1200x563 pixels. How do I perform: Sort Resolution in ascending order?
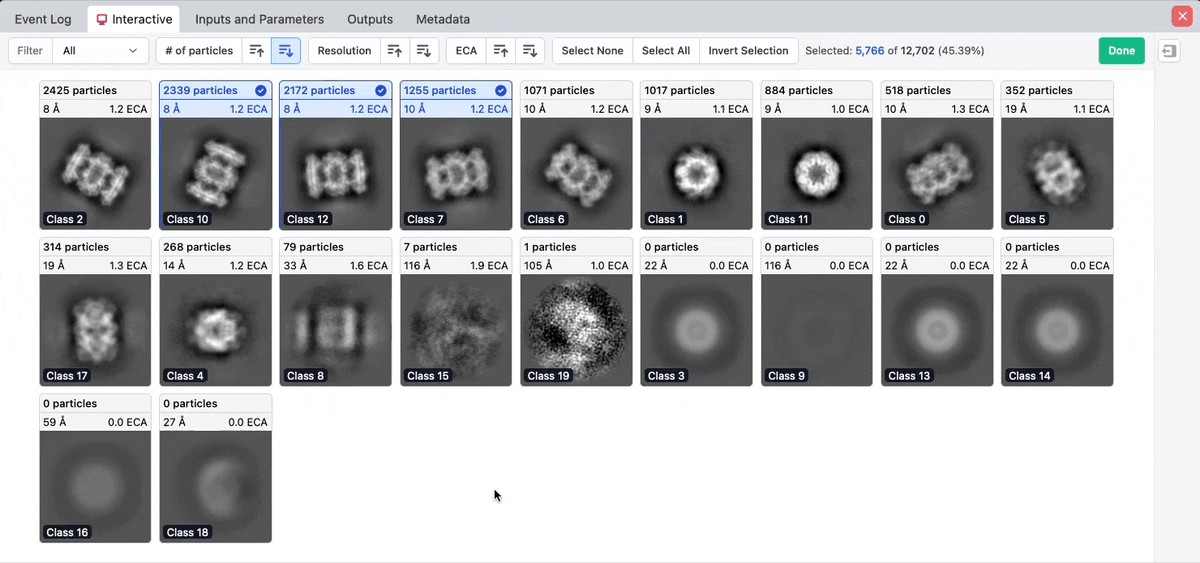click(395, 51)
